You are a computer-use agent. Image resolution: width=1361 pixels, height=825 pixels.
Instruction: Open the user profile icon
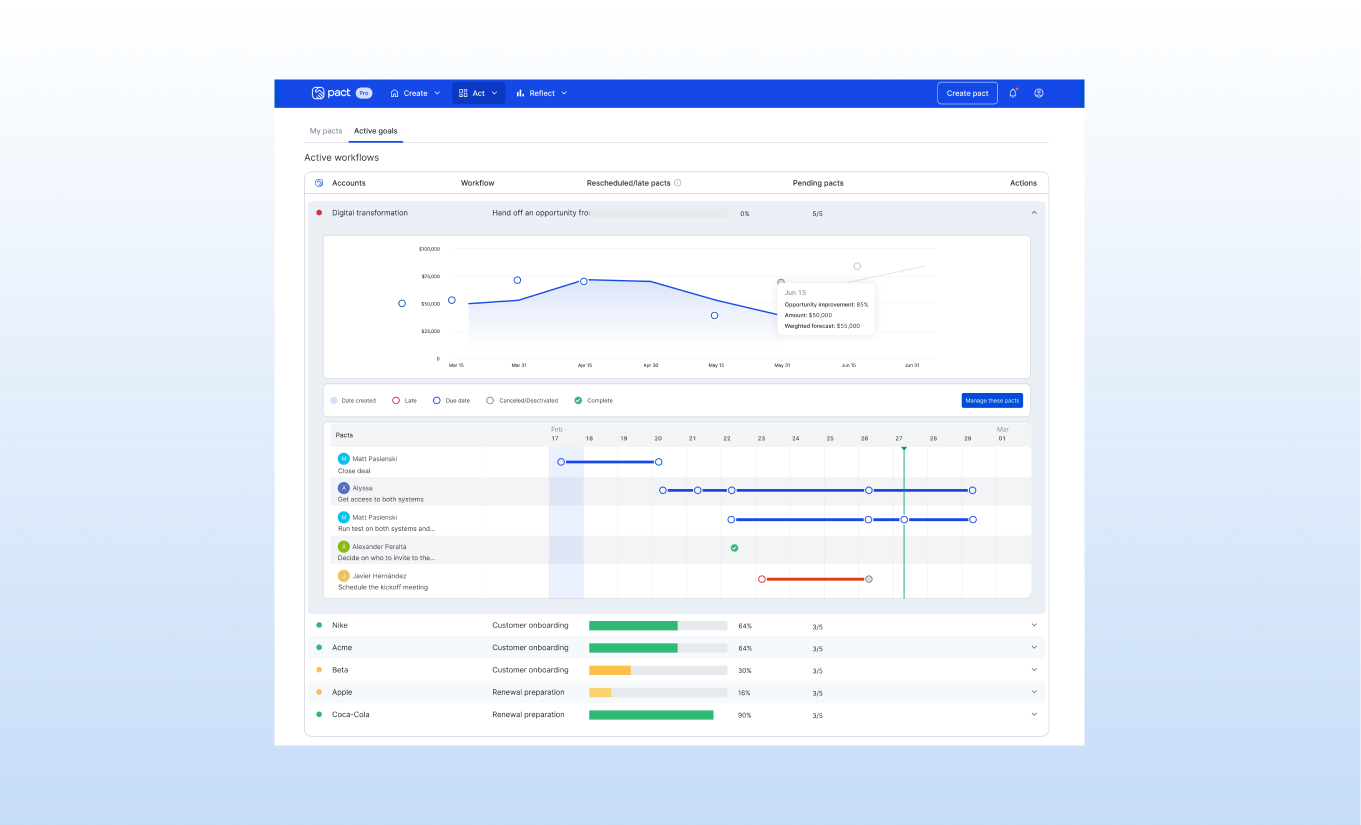click(x=1039, y=93)
